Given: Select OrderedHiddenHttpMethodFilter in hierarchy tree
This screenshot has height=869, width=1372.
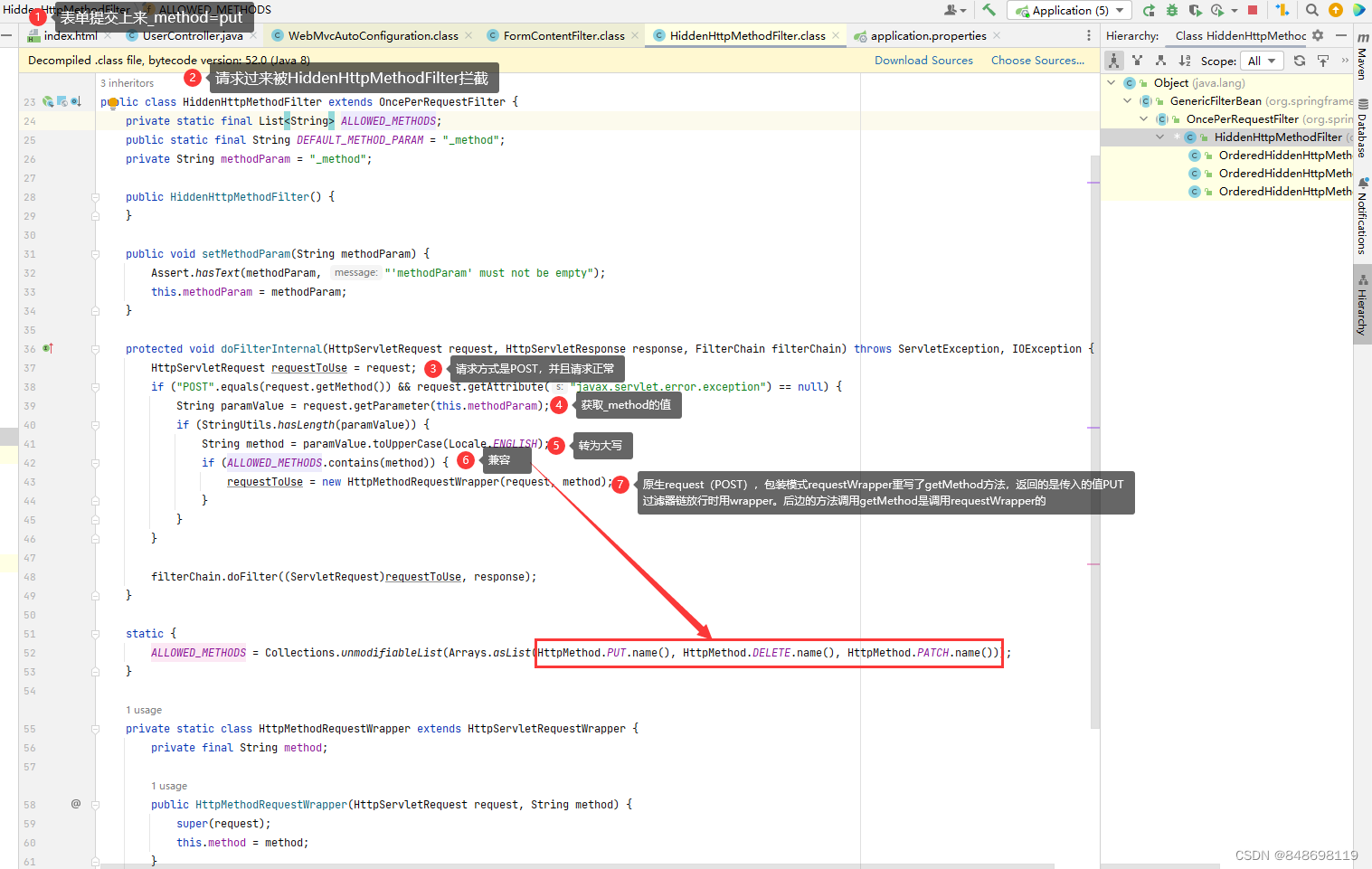Looking at the screenshot, I should coord(1284,155).
